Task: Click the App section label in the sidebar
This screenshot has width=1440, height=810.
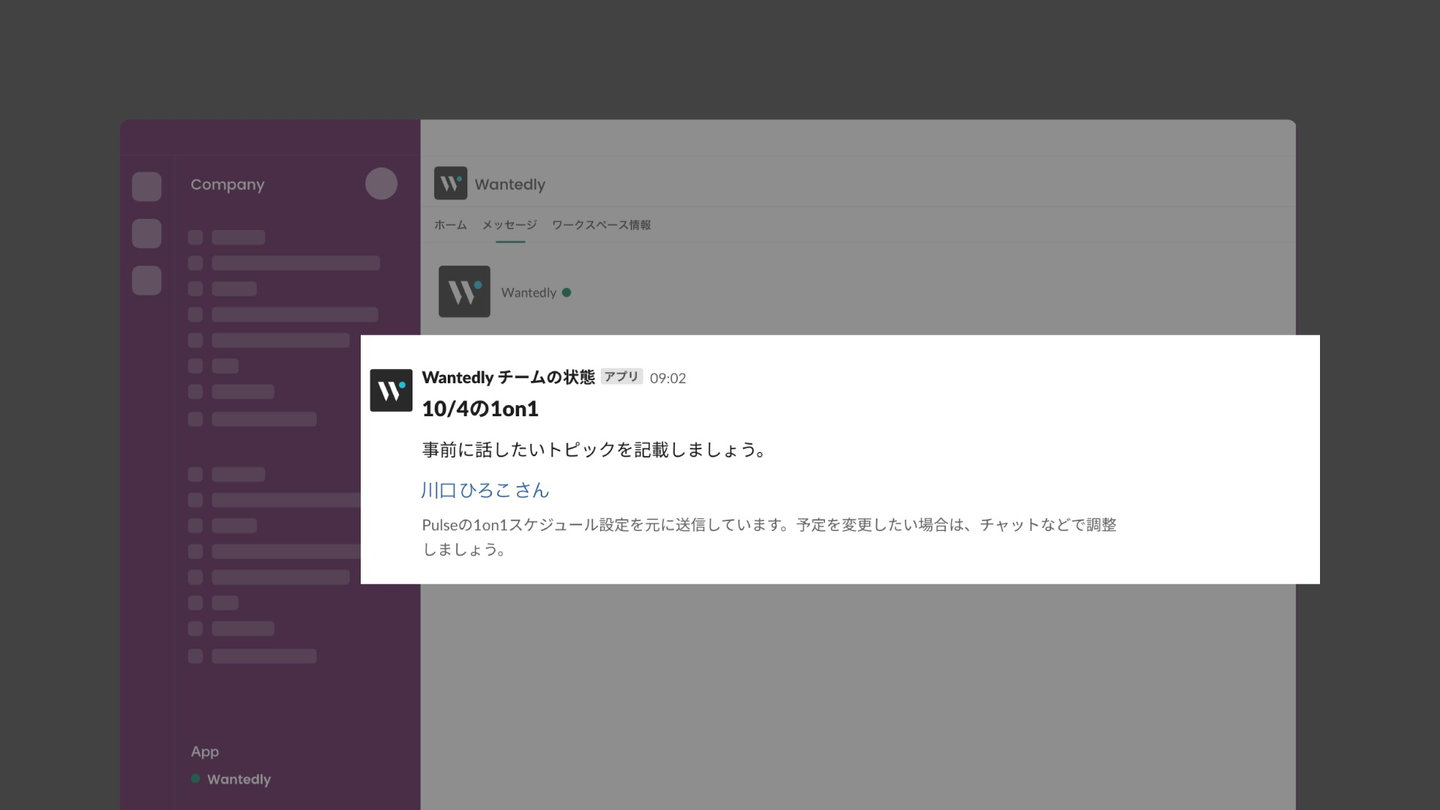Action: 205,752
